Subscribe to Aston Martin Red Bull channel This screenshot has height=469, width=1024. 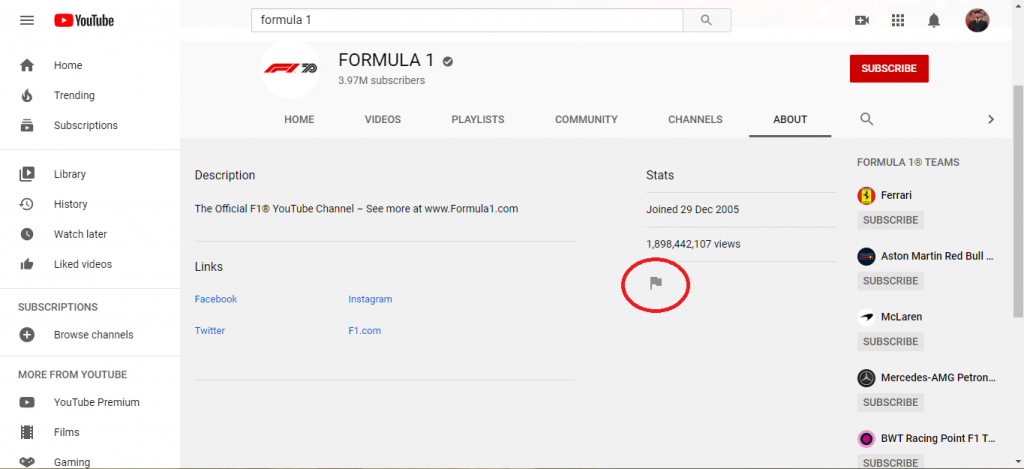click(x=891, y=281)
